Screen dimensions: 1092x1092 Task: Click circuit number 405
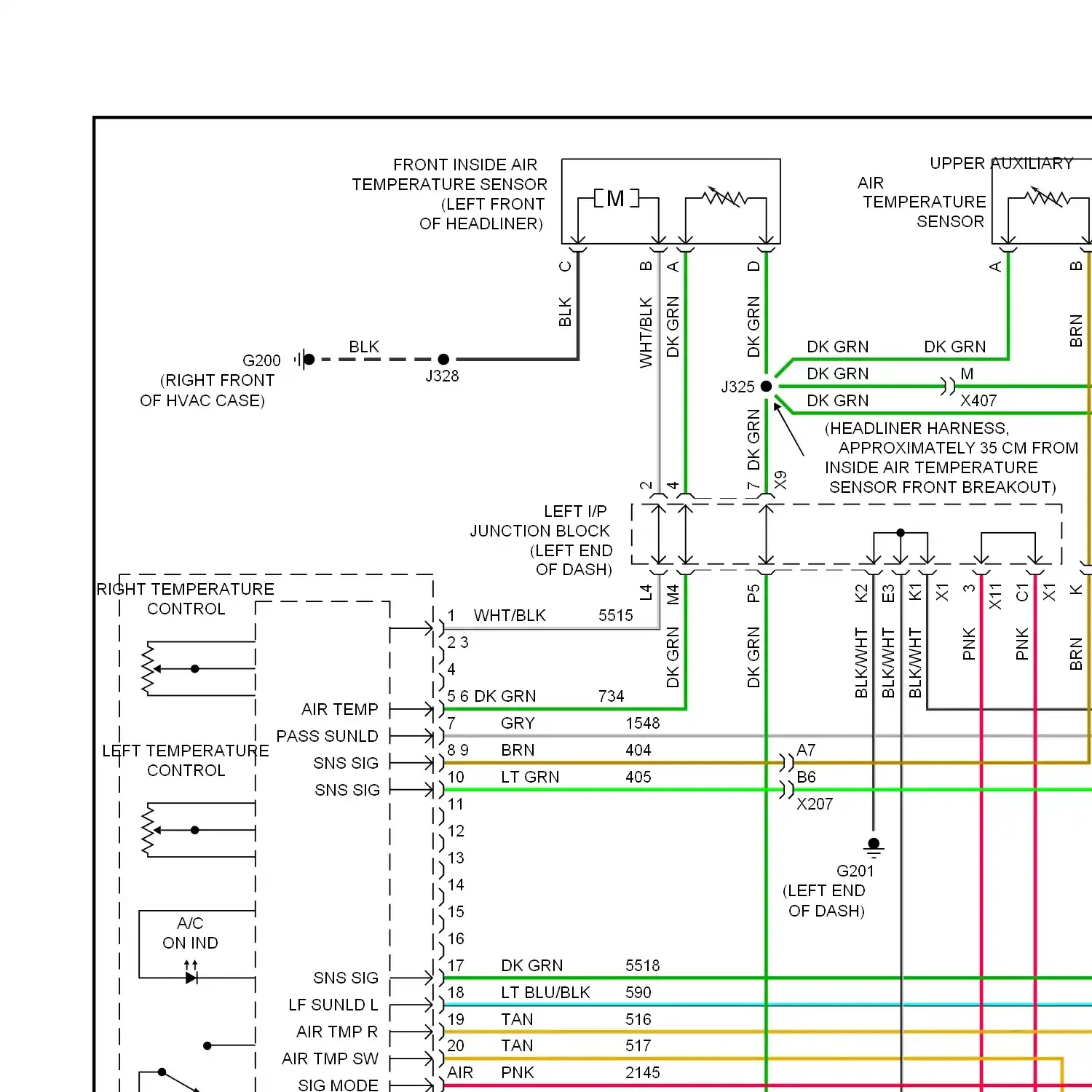click(638, 778)
